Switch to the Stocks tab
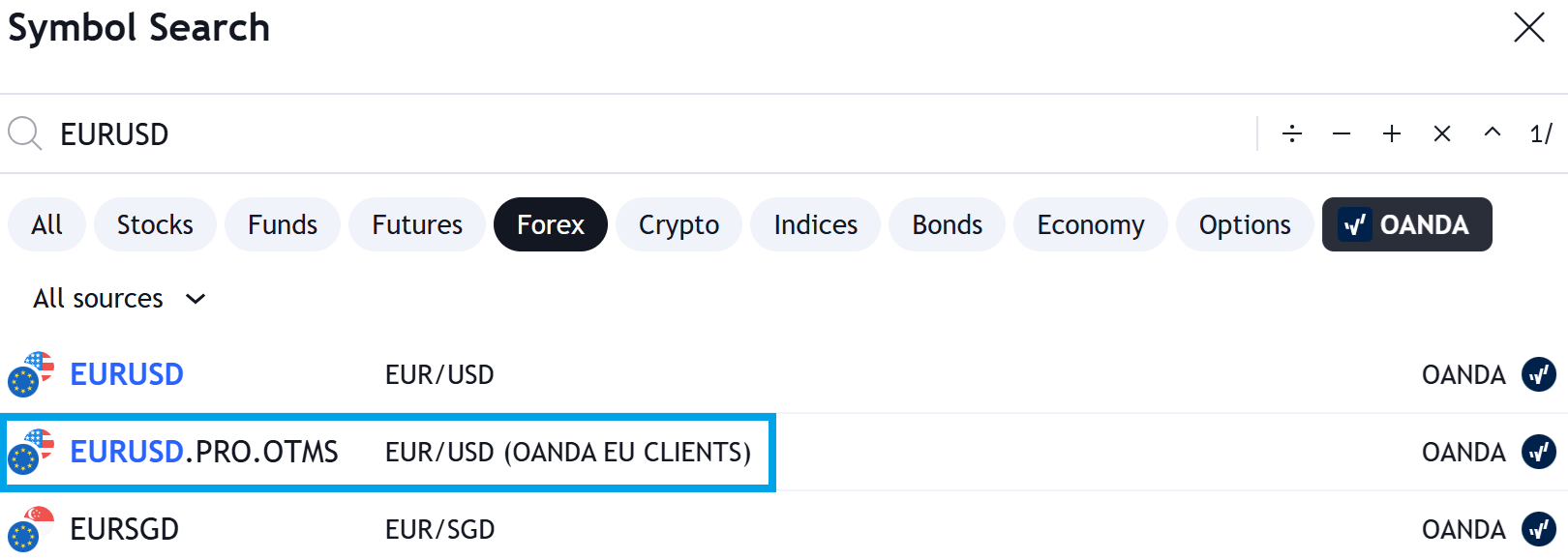The height and width of the screenshot is (560, 1568). 155,224
